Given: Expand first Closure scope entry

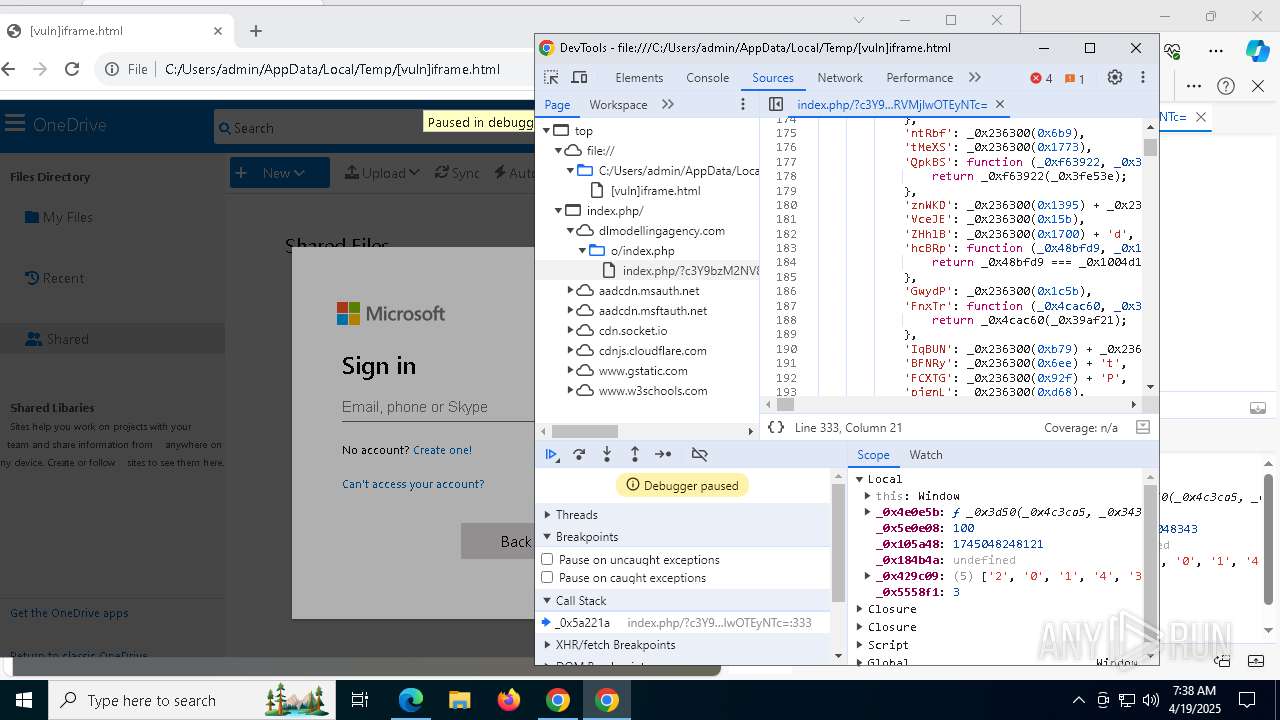Looking at the screenshot, I should (859, 608).
